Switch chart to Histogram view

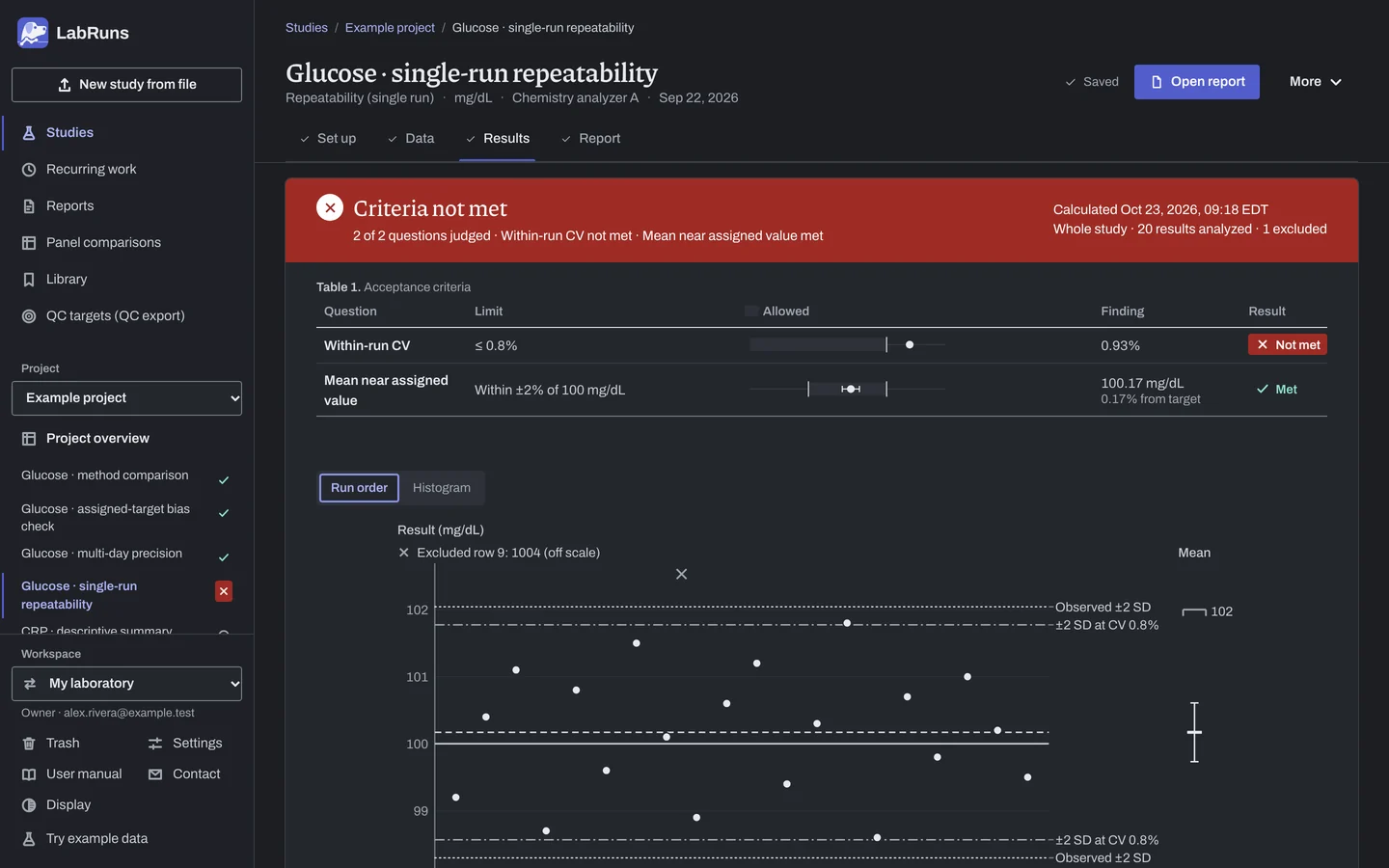point(442,488)
